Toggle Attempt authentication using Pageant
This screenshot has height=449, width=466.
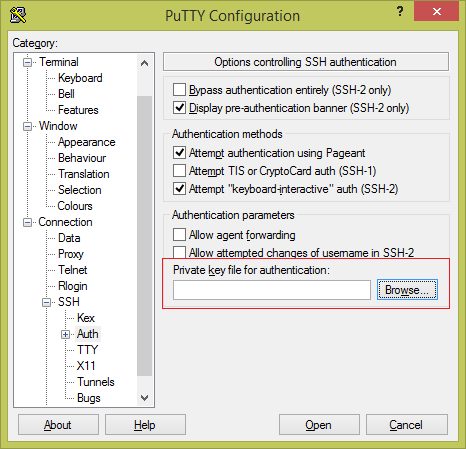tap(179, 153)
